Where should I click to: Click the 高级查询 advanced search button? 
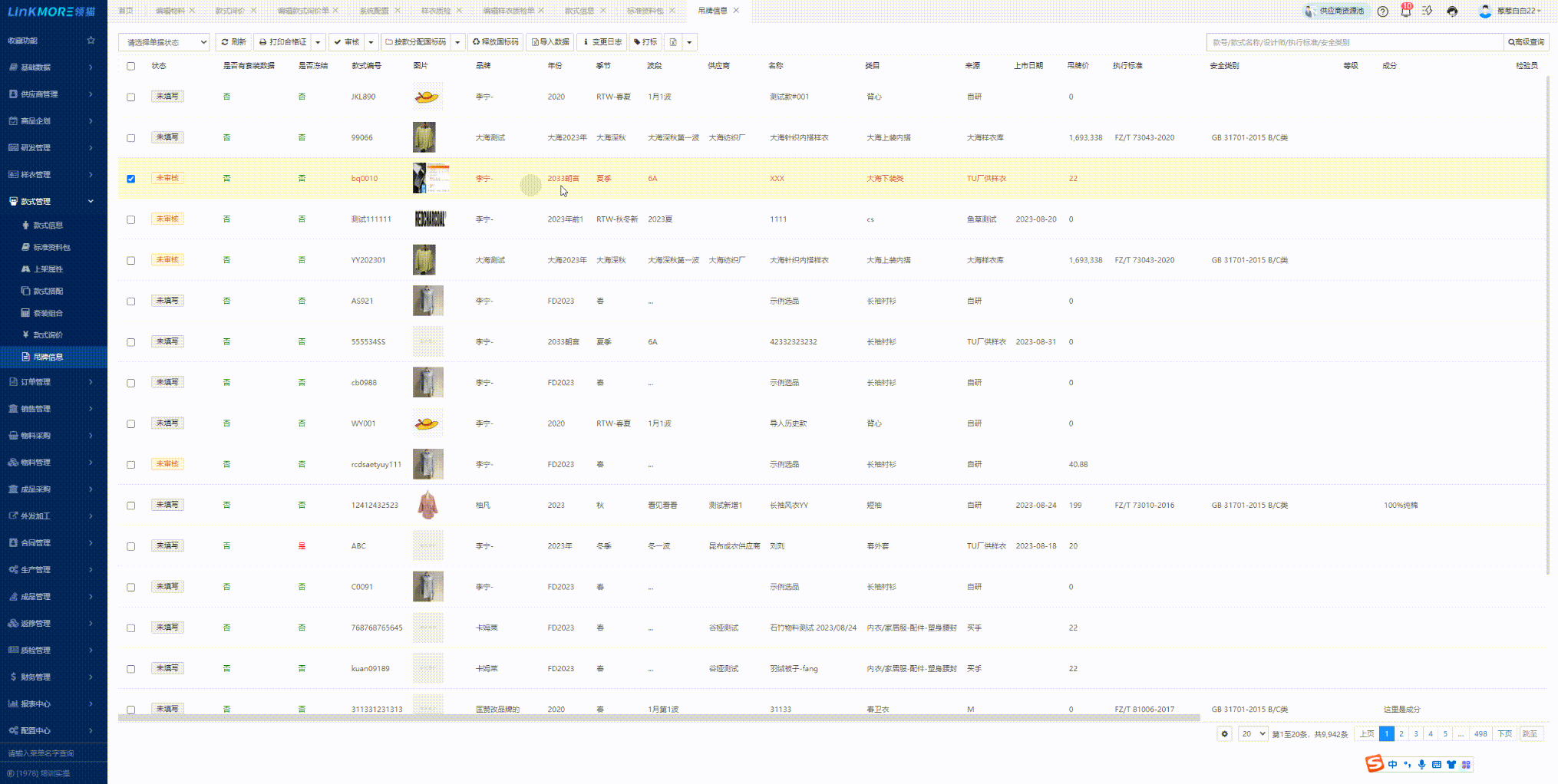[1526, 42]
